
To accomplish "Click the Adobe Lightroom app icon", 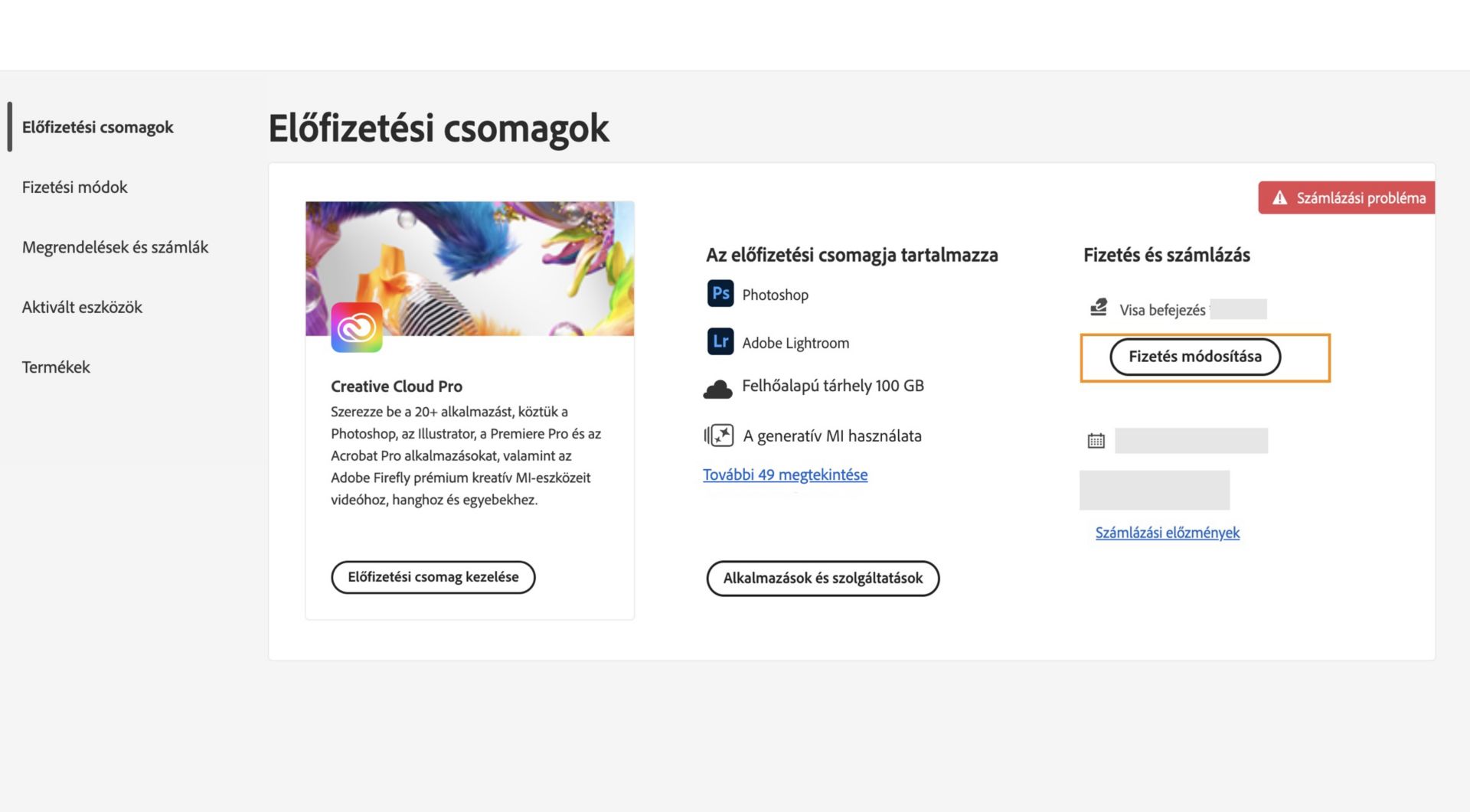I will click(720, 342).
